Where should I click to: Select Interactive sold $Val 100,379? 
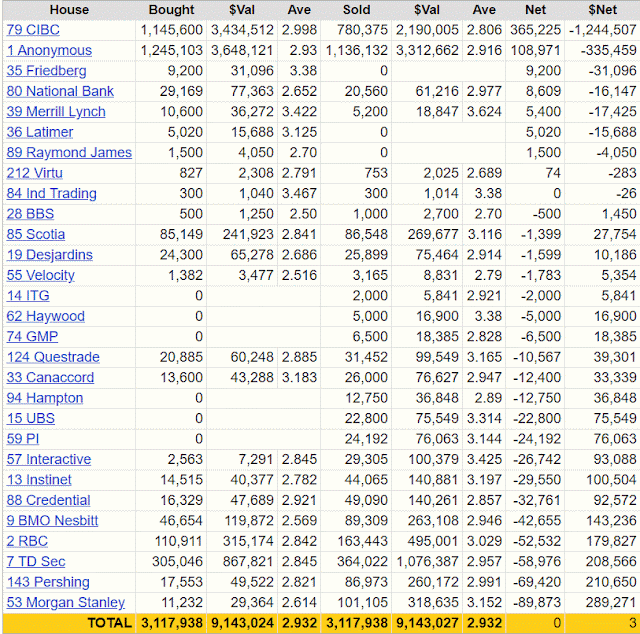(433, 459)
